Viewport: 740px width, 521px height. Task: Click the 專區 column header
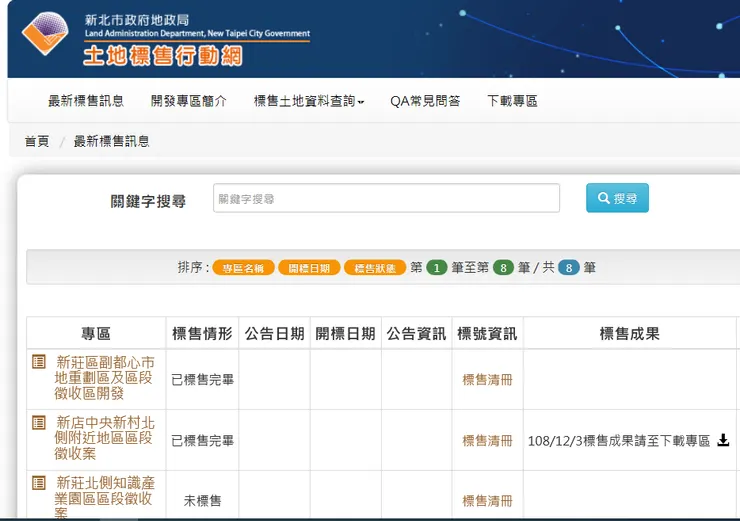pos(96,334)
